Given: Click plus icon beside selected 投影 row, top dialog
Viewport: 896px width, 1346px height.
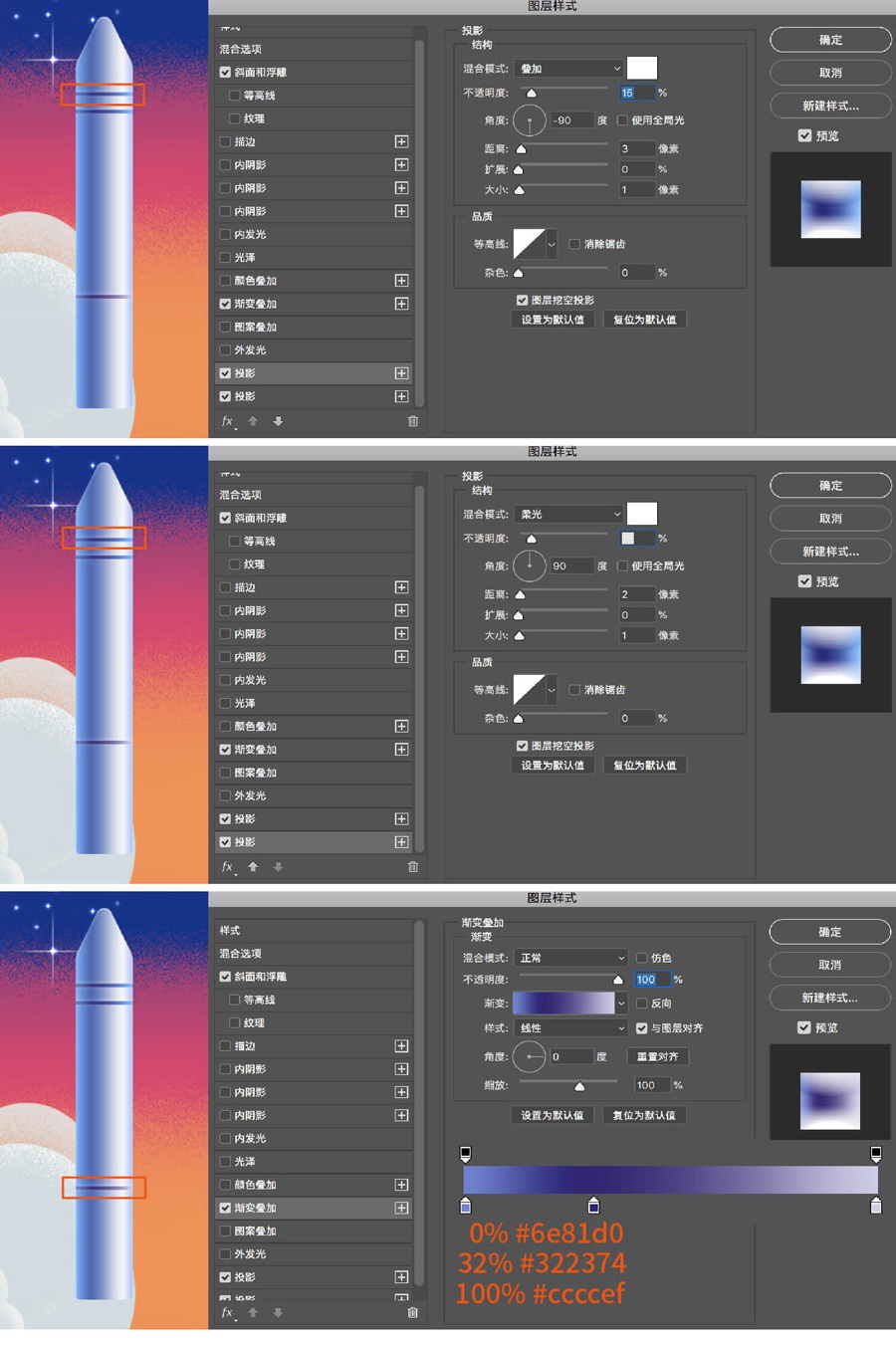Looking at the screenshot, I should tap(401, 373).
